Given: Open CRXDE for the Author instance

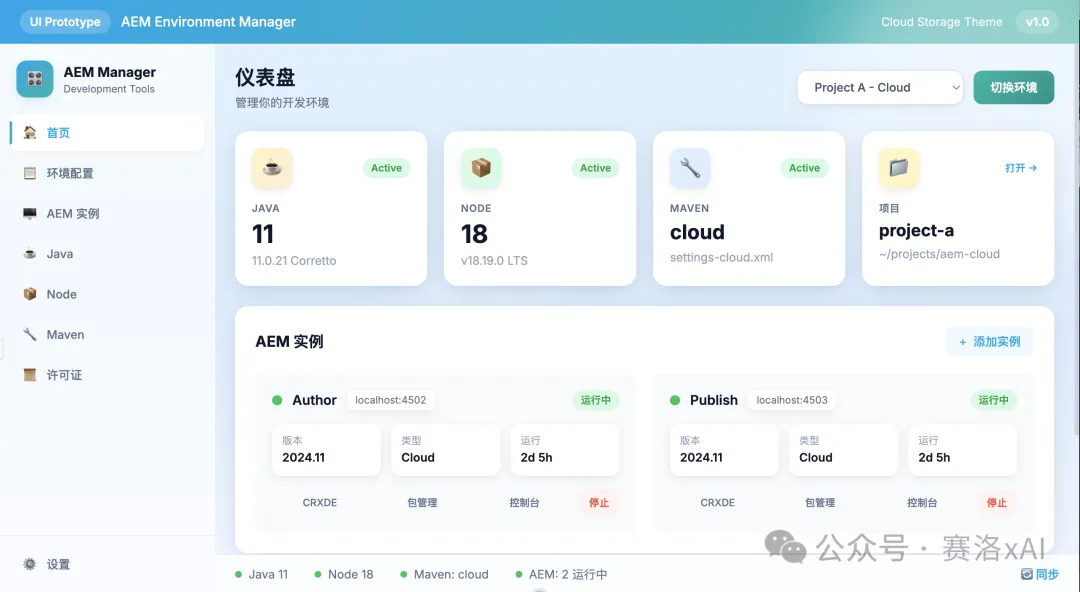Looking at the screenshot, I should [320, 503].
